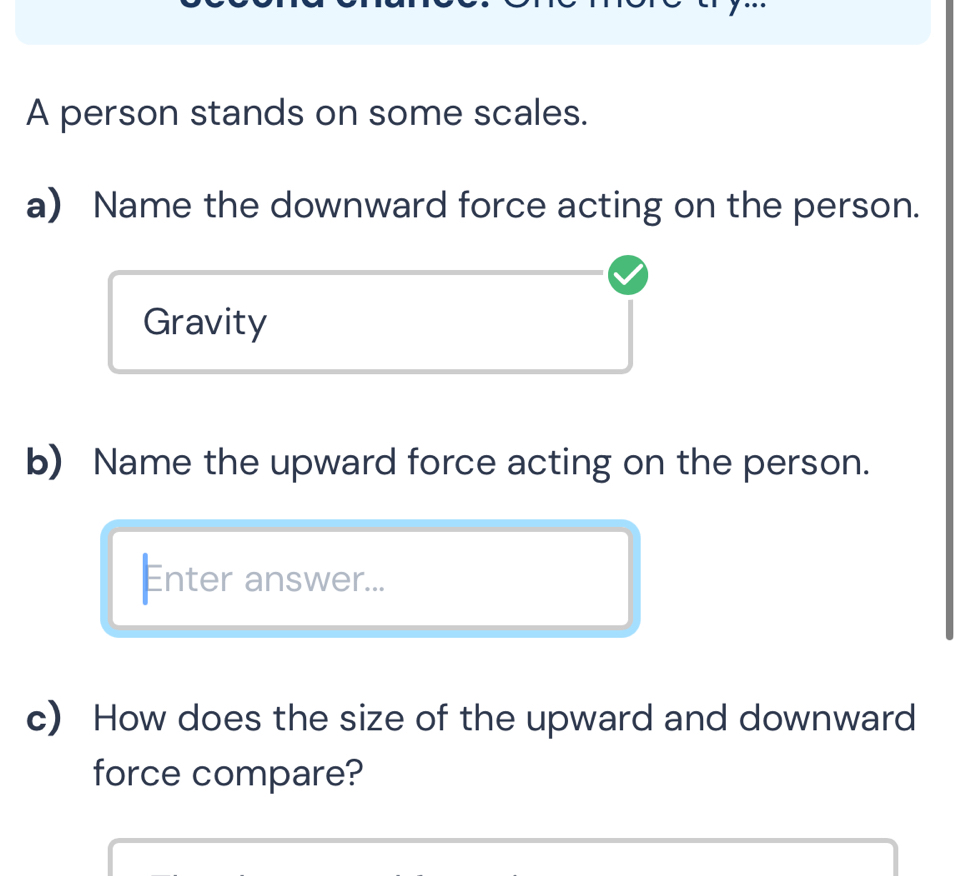Click the word Gravity in the answer box
Image resolution: width=954 pixels, height=876 pixels.
point(204,321)
